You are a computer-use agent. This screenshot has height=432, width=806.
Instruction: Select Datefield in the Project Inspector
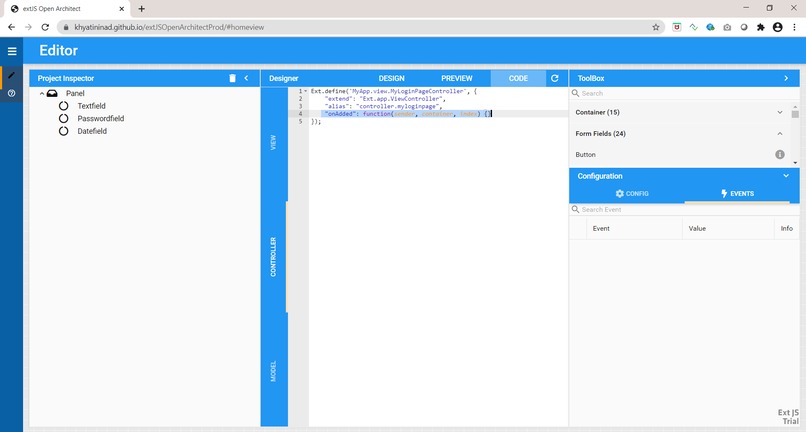click(92, 131)
